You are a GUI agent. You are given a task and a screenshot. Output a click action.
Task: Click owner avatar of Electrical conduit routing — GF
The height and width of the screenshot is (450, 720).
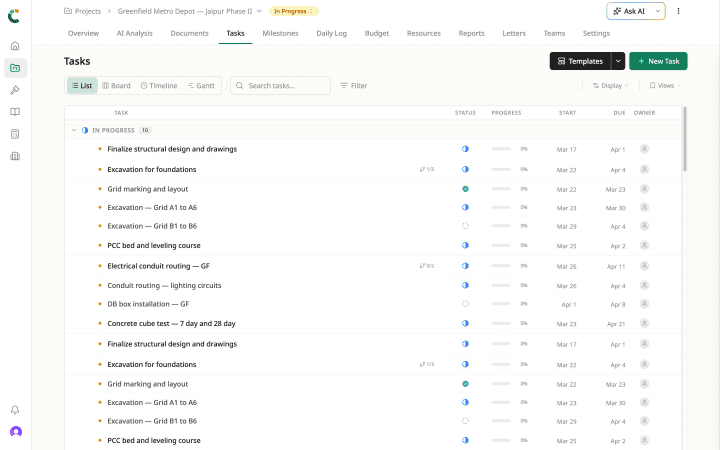tap(644, 266)
